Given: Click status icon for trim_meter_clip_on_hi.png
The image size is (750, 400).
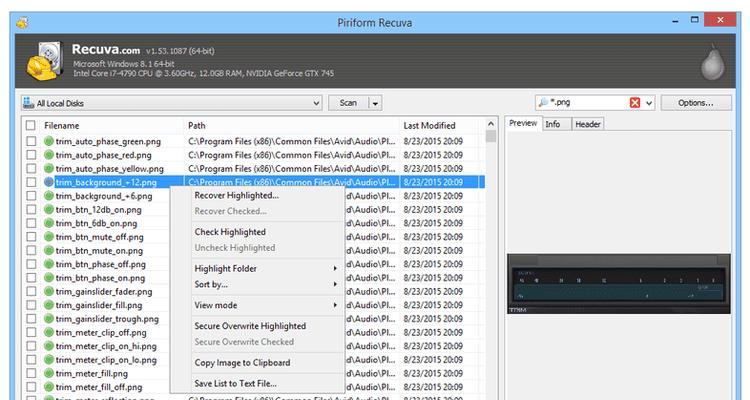Looking at the screenshot, I should pos(48,346).
